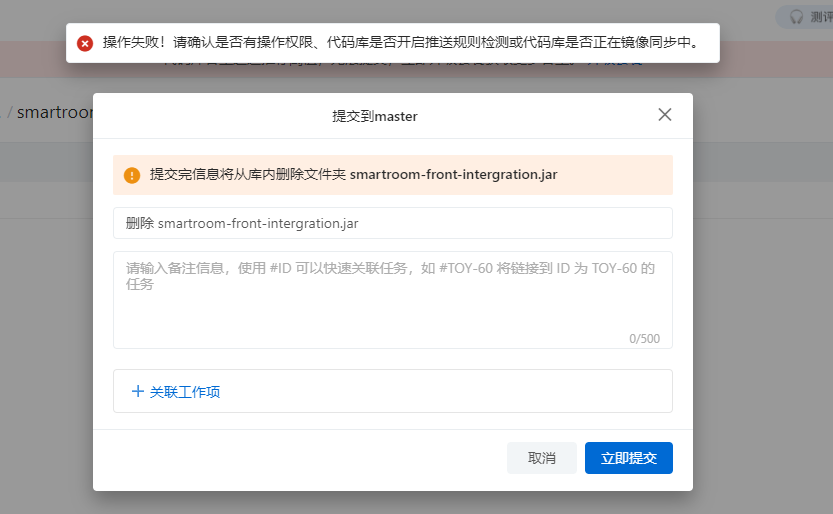Click the warning text about deleting smartroom-front-intergration.jar
Screen dimensions: 833x514
[353, 175]
